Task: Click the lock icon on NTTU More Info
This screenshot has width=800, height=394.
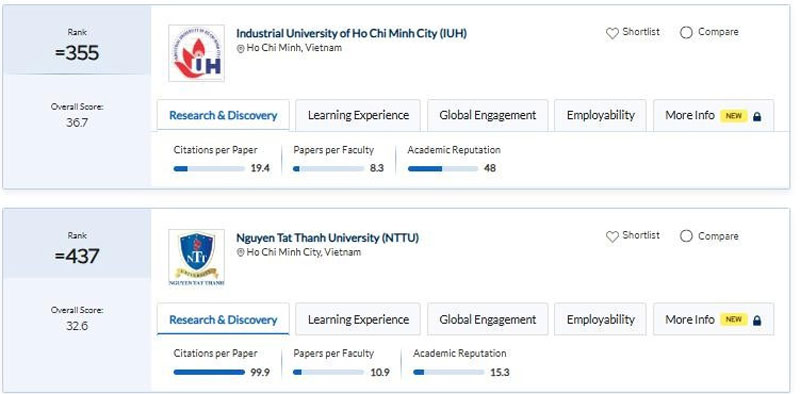Action: click(757, 321)
